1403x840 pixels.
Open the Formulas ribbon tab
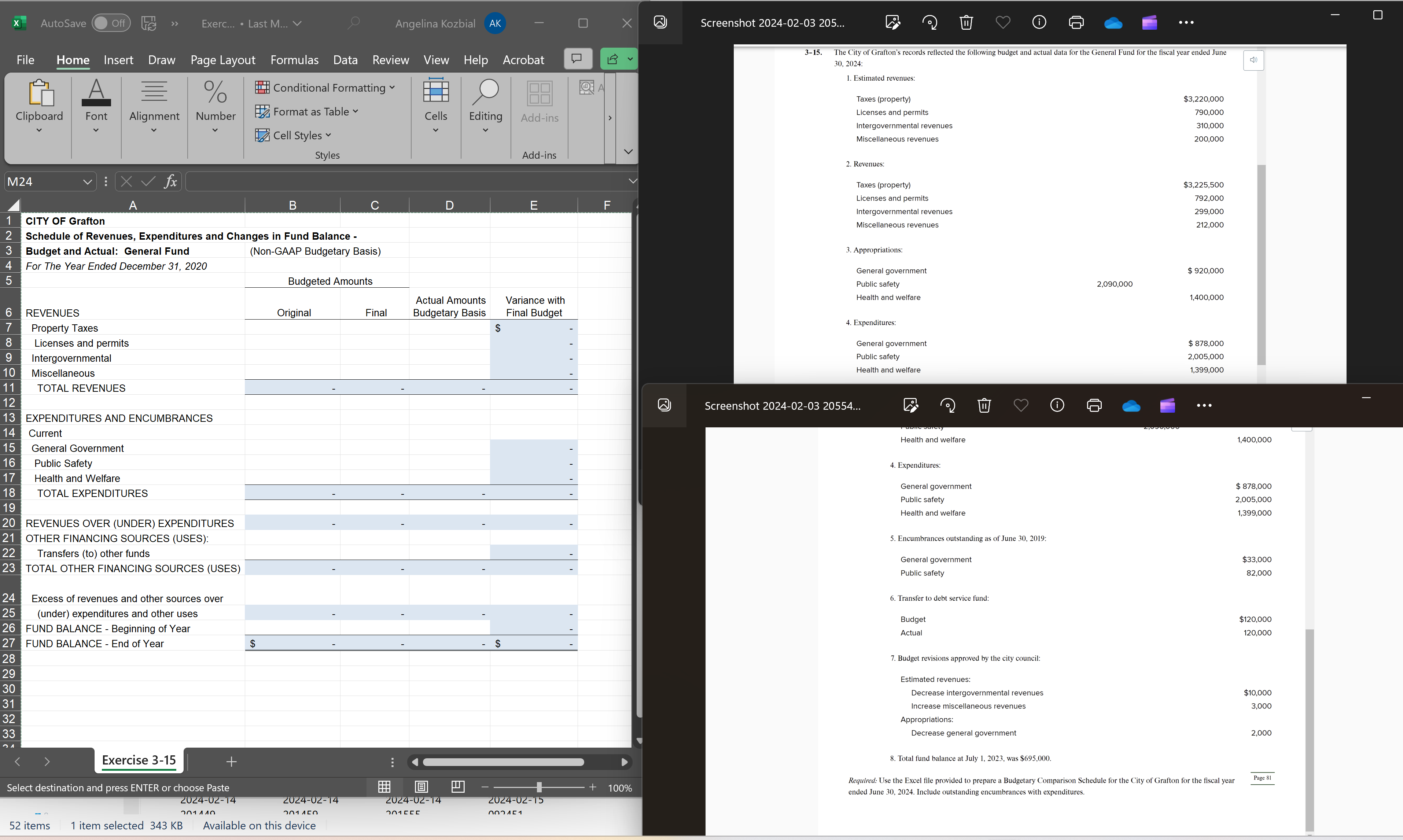pyautogui.click(x=294, y=60)
